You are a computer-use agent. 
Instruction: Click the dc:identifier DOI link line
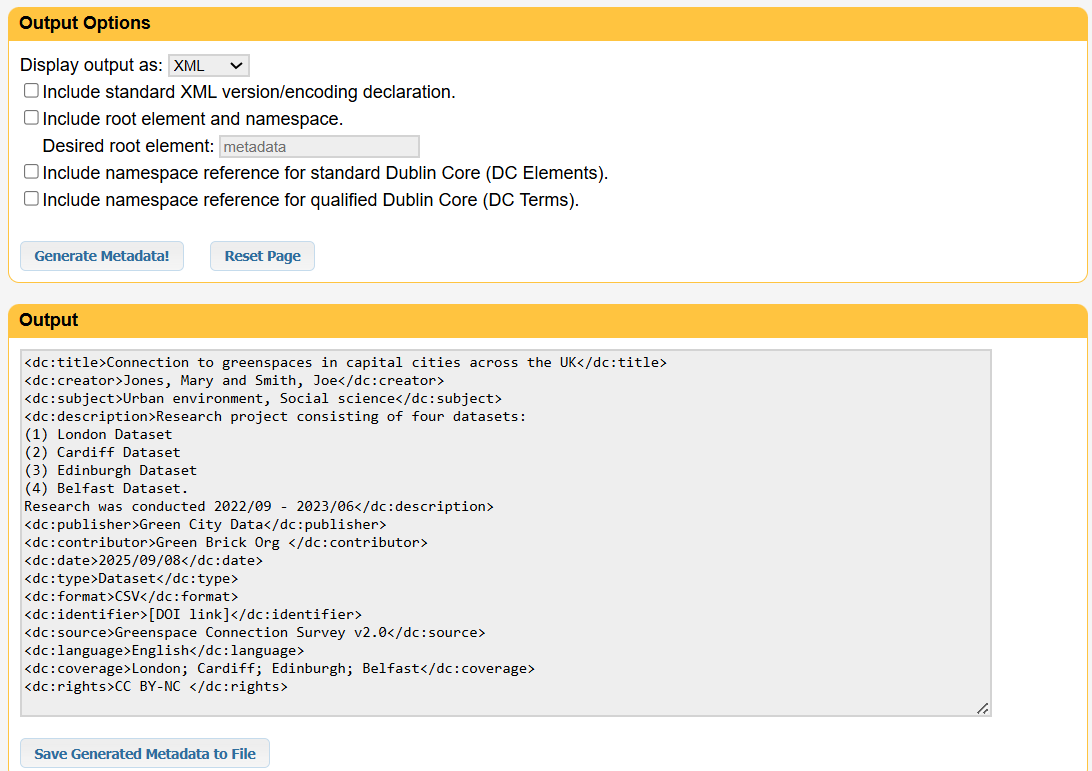click(x=193, y=615)
